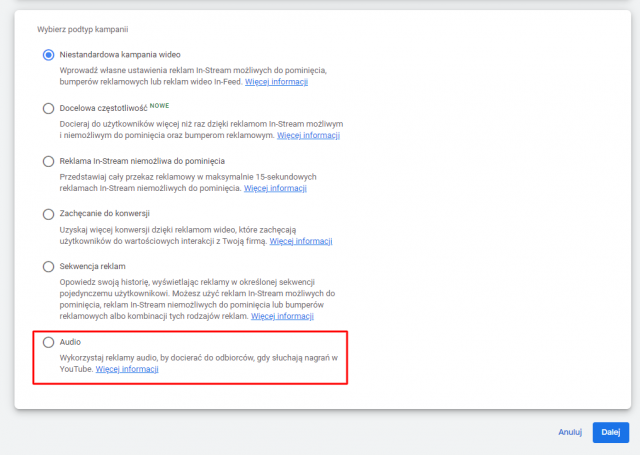This screenshot has width=640, height=455.
Task: Pick the Zachęcanie do konwersji radio button
Action: click(48, 213)
